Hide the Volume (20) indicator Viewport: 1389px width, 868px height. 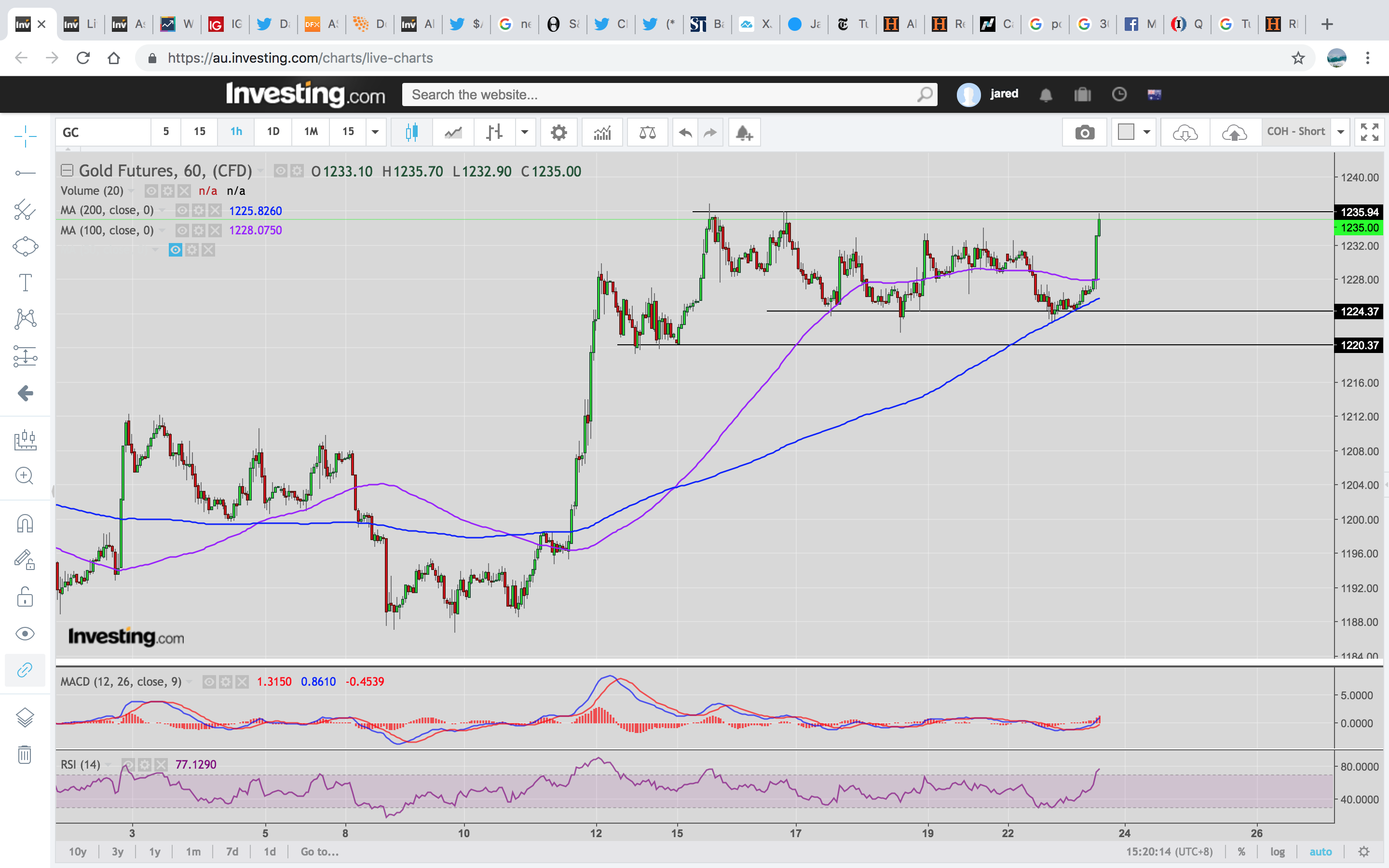(x=151, y=191)
